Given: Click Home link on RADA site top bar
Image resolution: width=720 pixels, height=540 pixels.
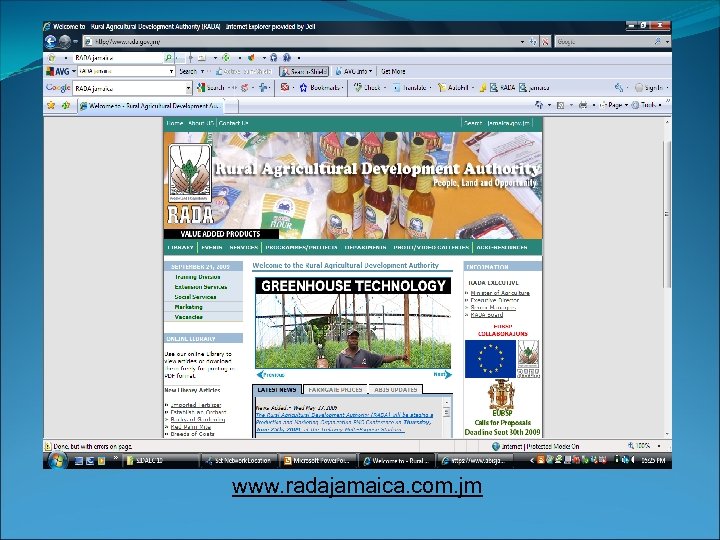Looking at the screenshot, I should (x=174, y=123).
